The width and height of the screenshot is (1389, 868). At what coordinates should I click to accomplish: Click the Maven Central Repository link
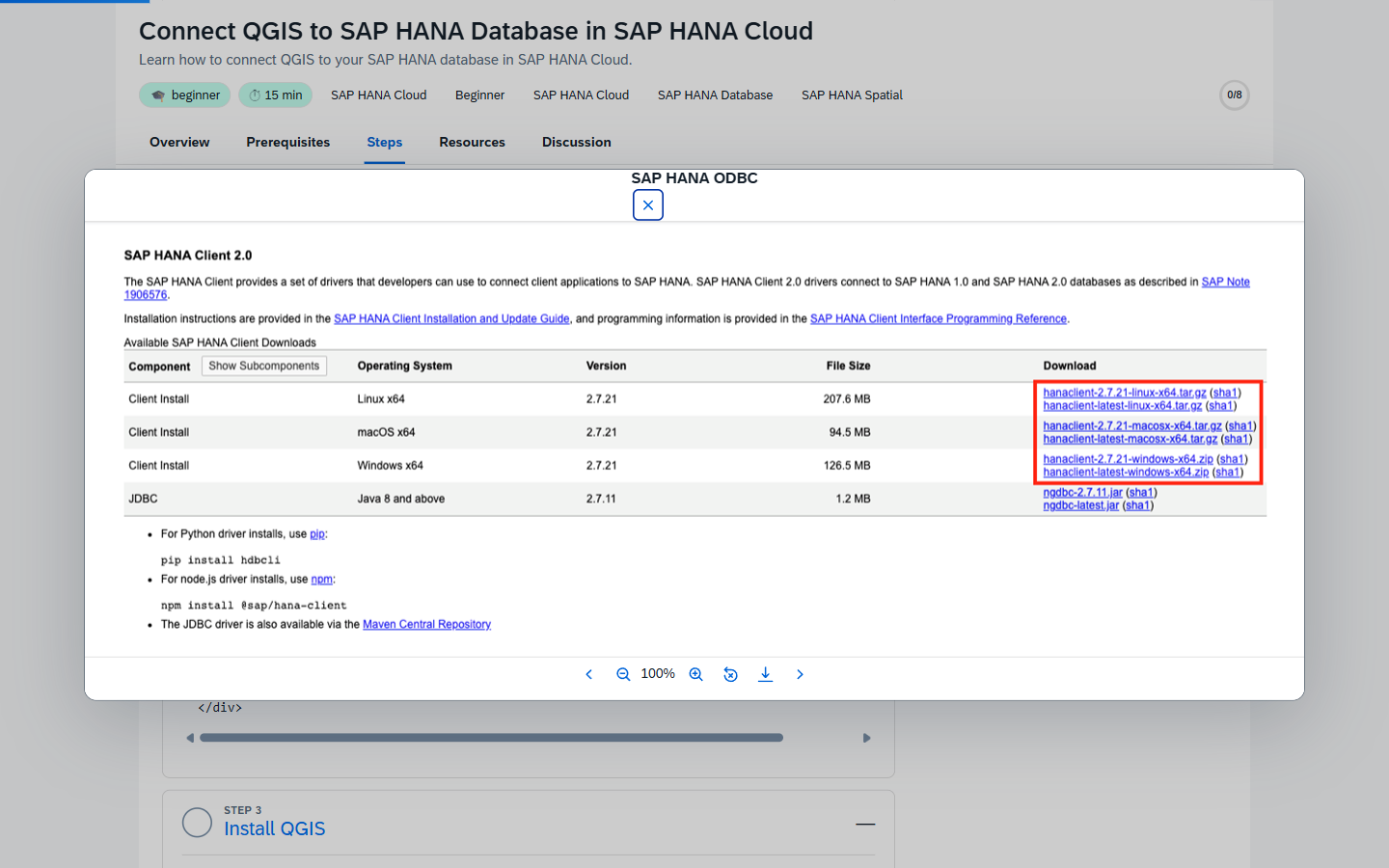point(426,625)
